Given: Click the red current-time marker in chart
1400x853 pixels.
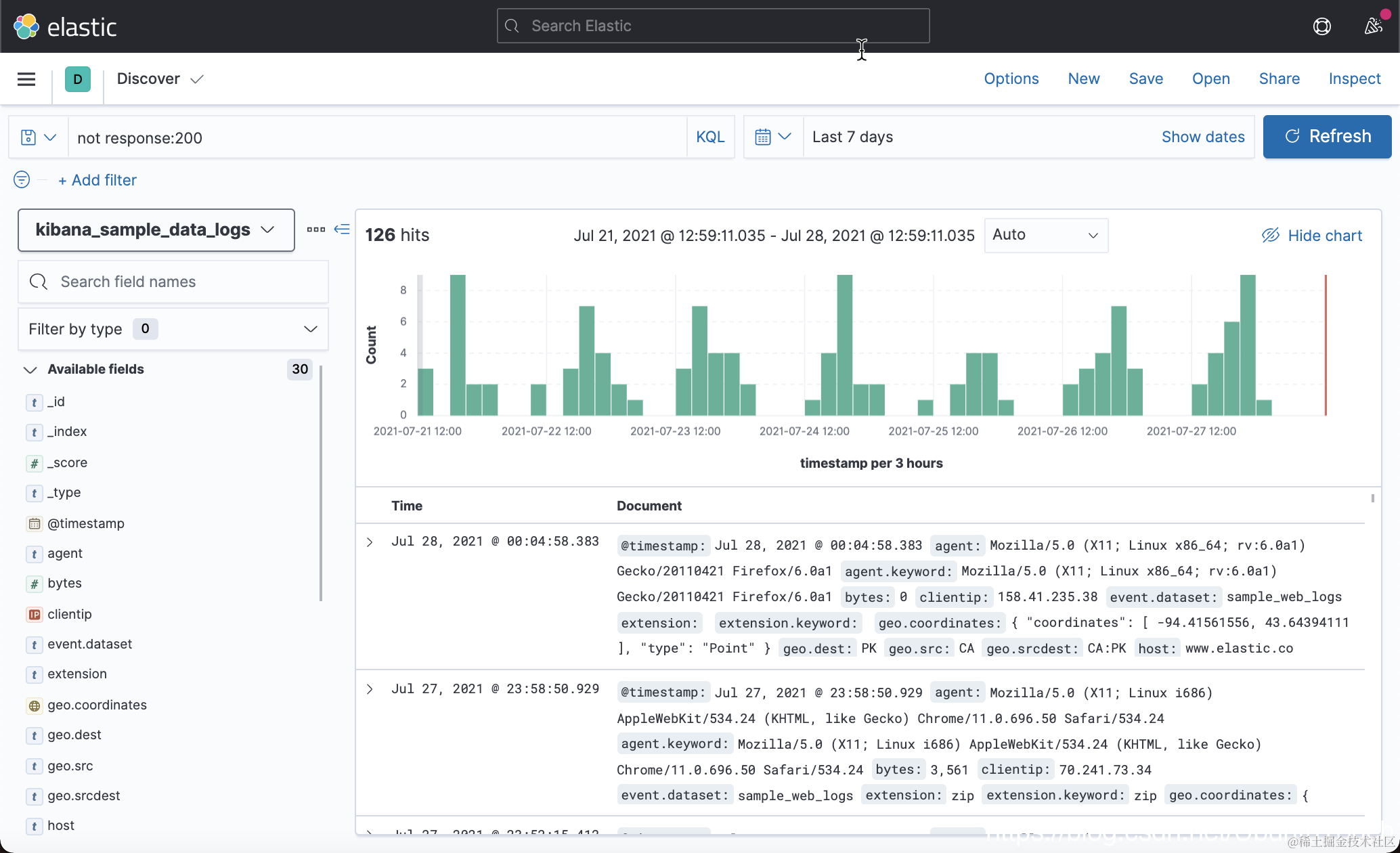Looking at the screenshot, I should click(1326, 345).
